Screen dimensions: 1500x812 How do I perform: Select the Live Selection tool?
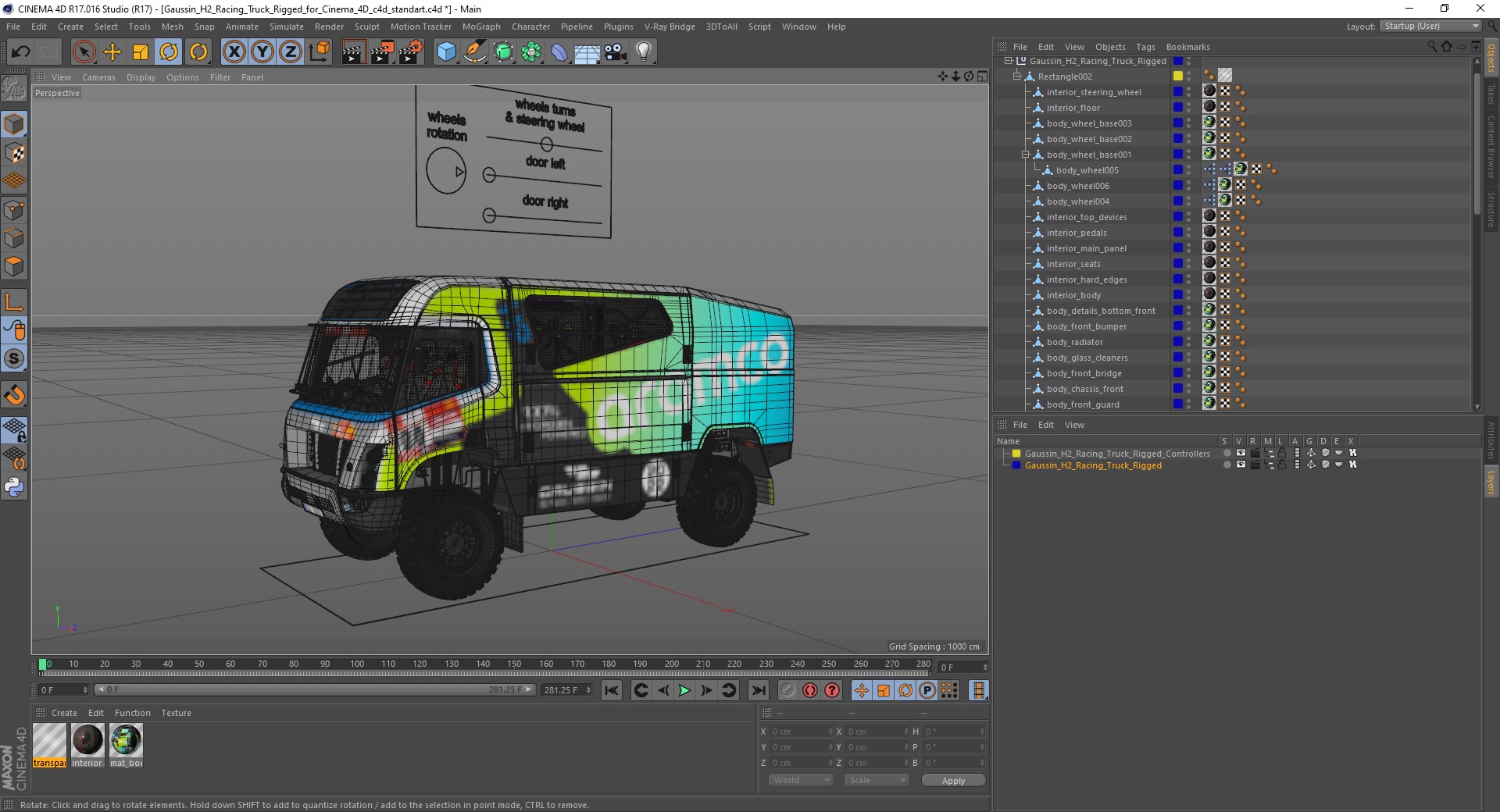[x=84, y=52]
